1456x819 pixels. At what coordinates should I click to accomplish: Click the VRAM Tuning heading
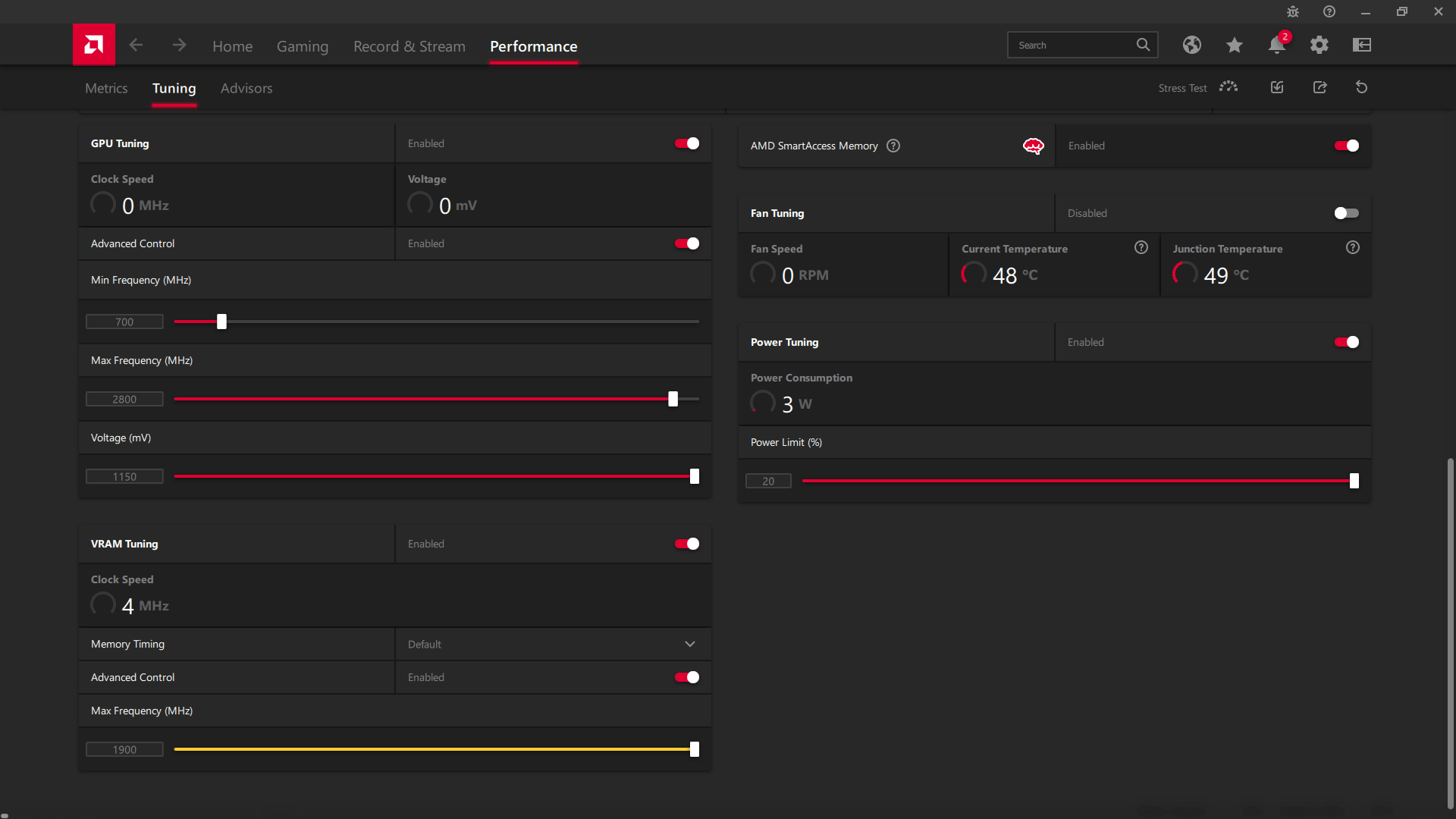click(x=124, y=544)
